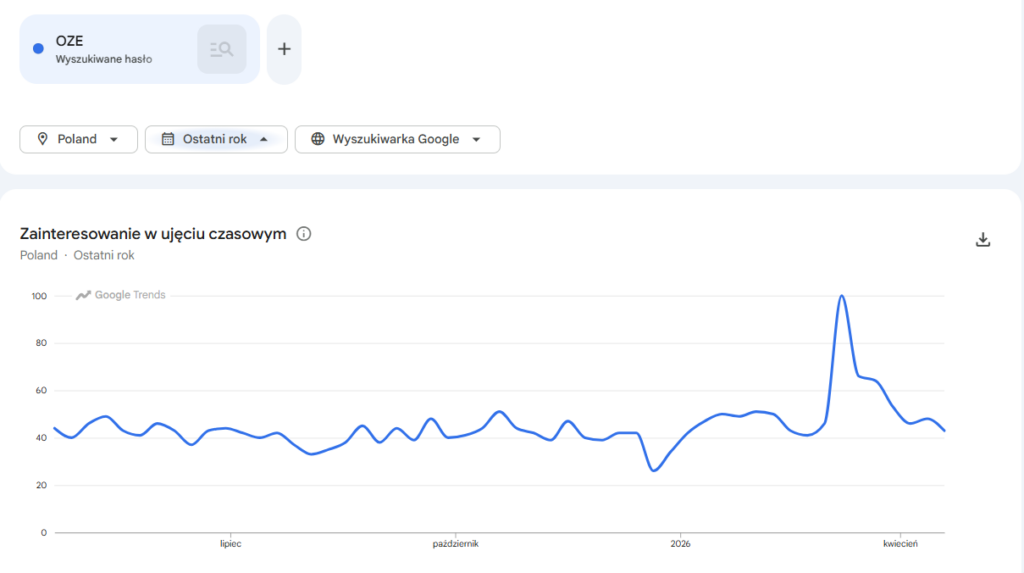Click the 2026 label on the time axis

coord(680,544)
